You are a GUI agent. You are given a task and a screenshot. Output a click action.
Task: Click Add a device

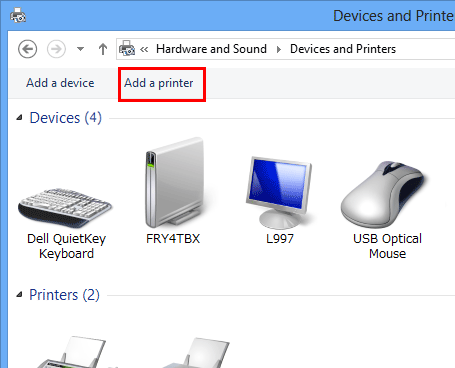pyautogui.click(x=60, y=83)
